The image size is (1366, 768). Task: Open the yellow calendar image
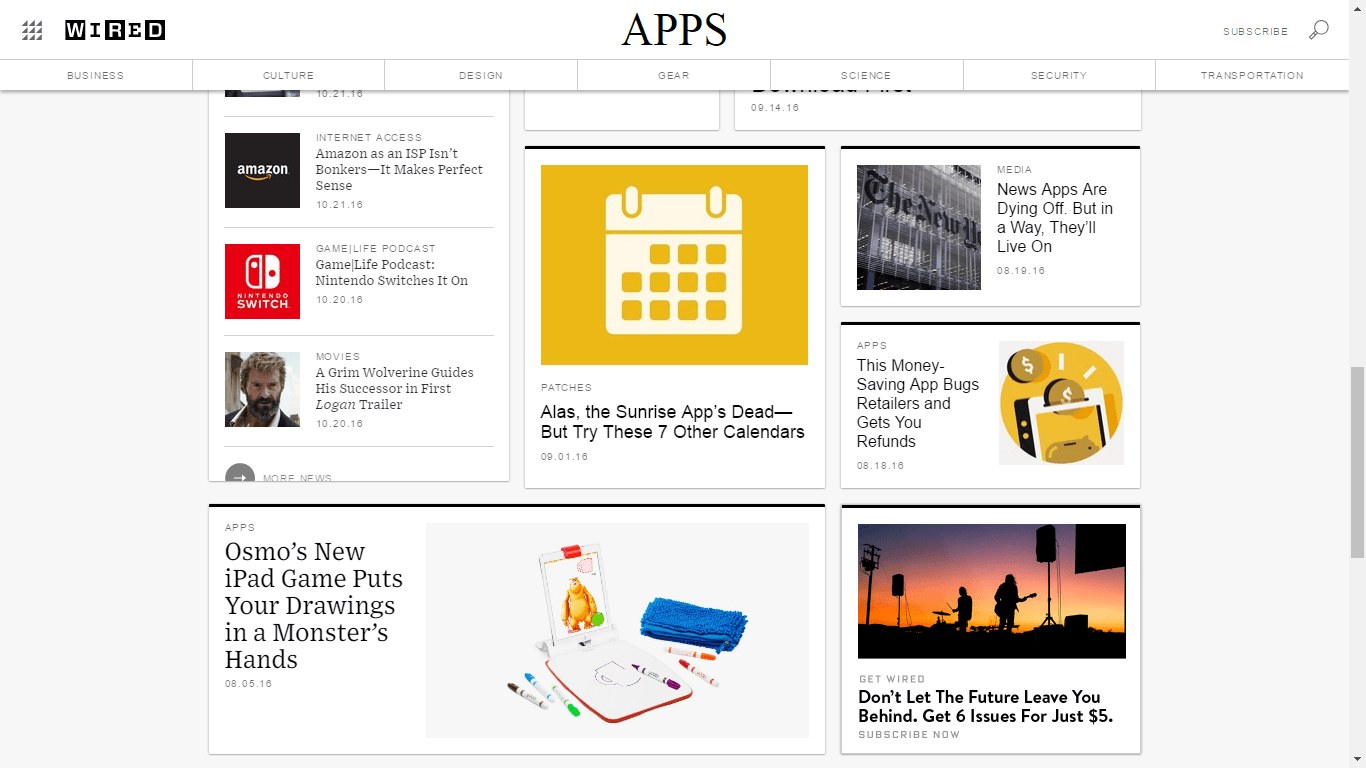click(x=674, y=265)
